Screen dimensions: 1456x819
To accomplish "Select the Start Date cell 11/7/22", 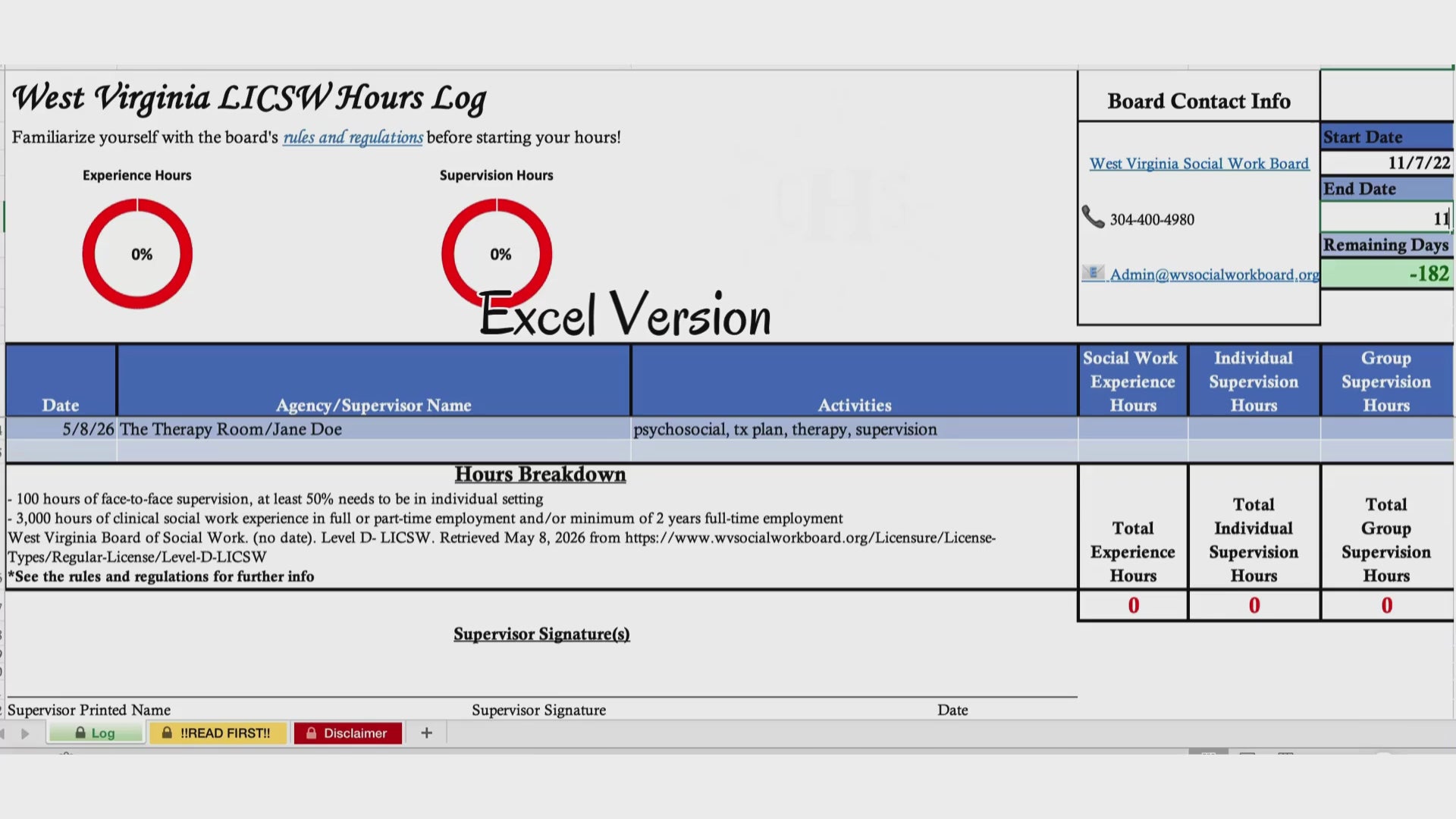I will 1387,163.
